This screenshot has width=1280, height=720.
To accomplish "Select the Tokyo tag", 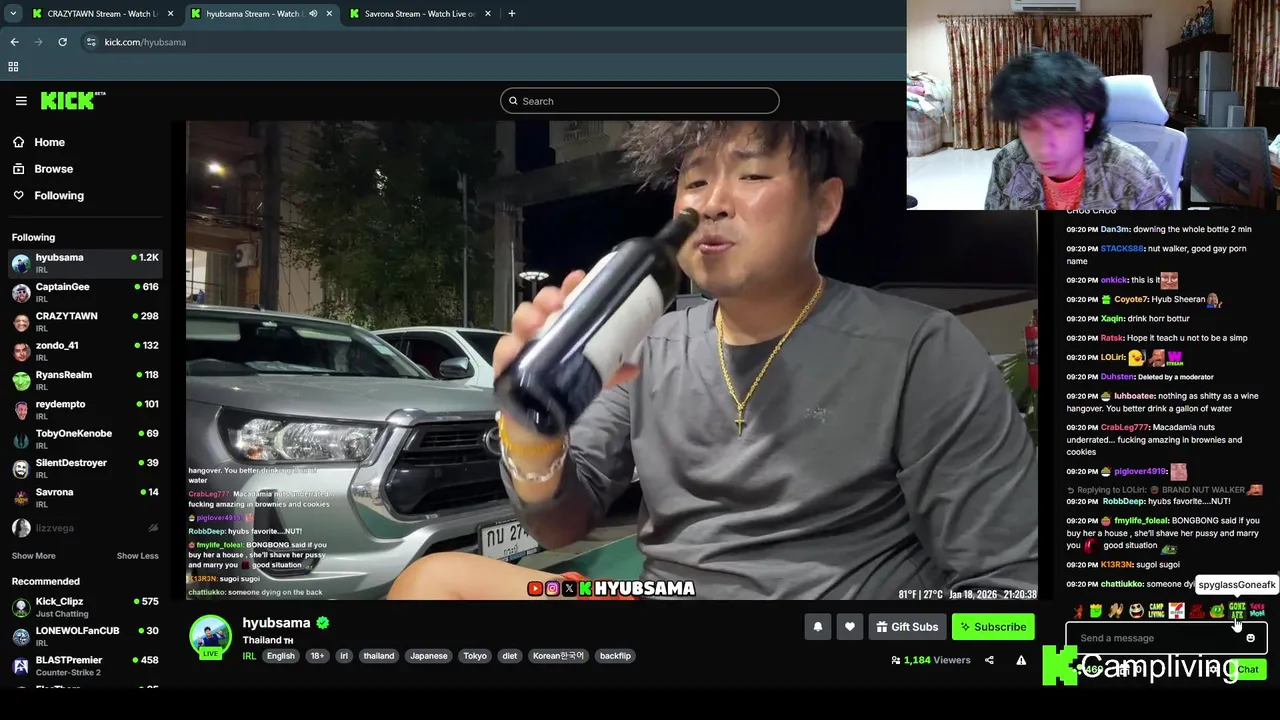I will 475,656.
